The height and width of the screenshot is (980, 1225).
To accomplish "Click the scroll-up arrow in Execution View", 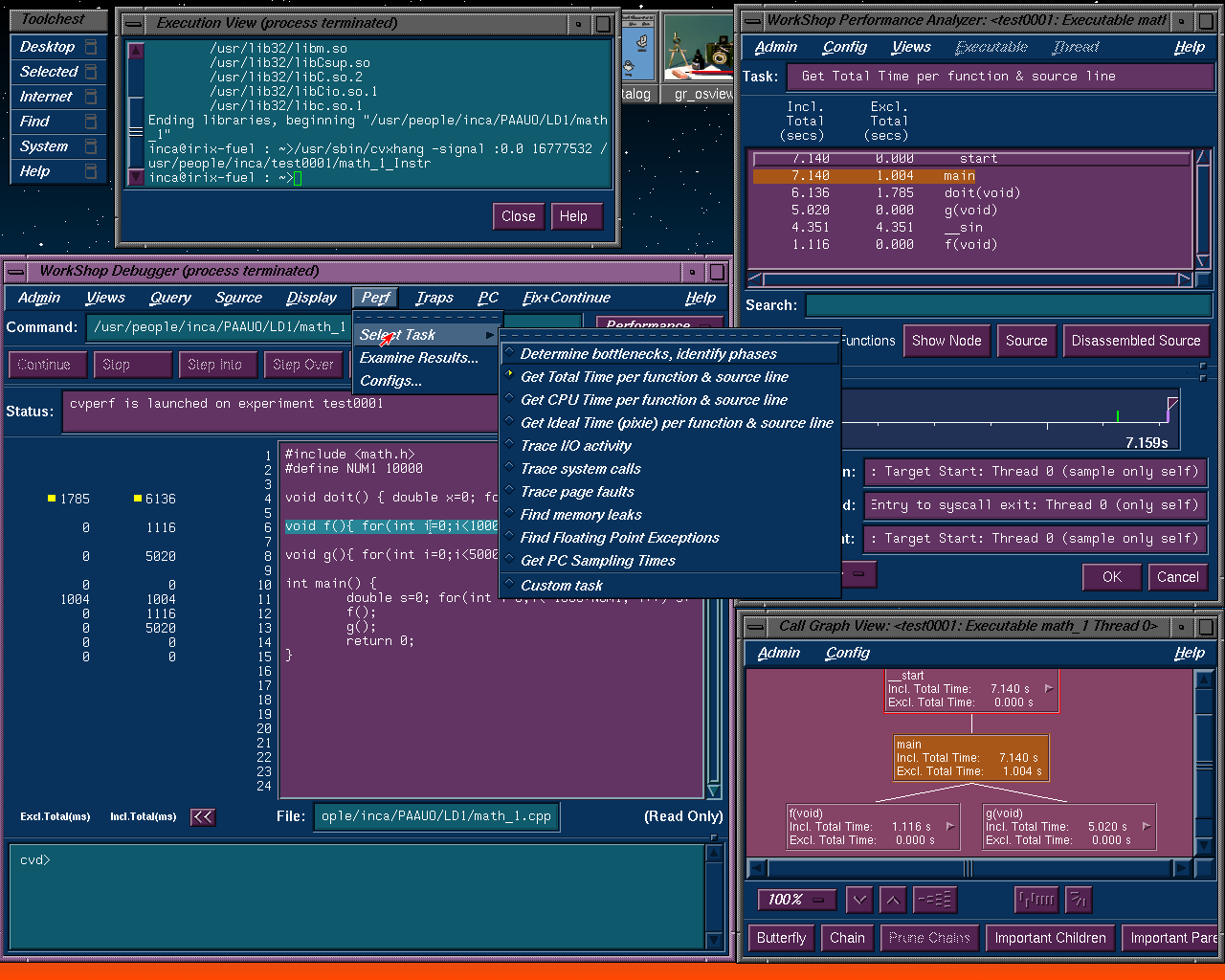I will [136, 51].
